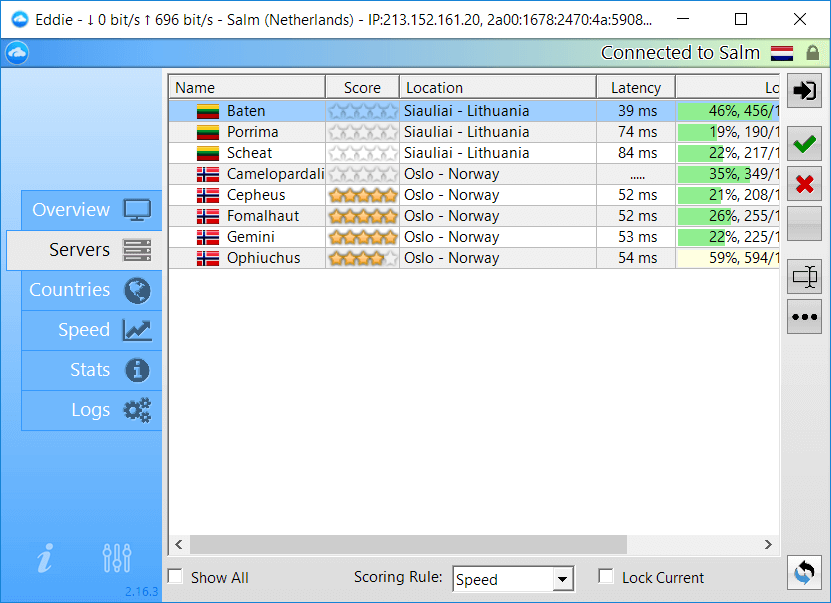
Task: Open the Speed tab
Action: pos(92,330)
